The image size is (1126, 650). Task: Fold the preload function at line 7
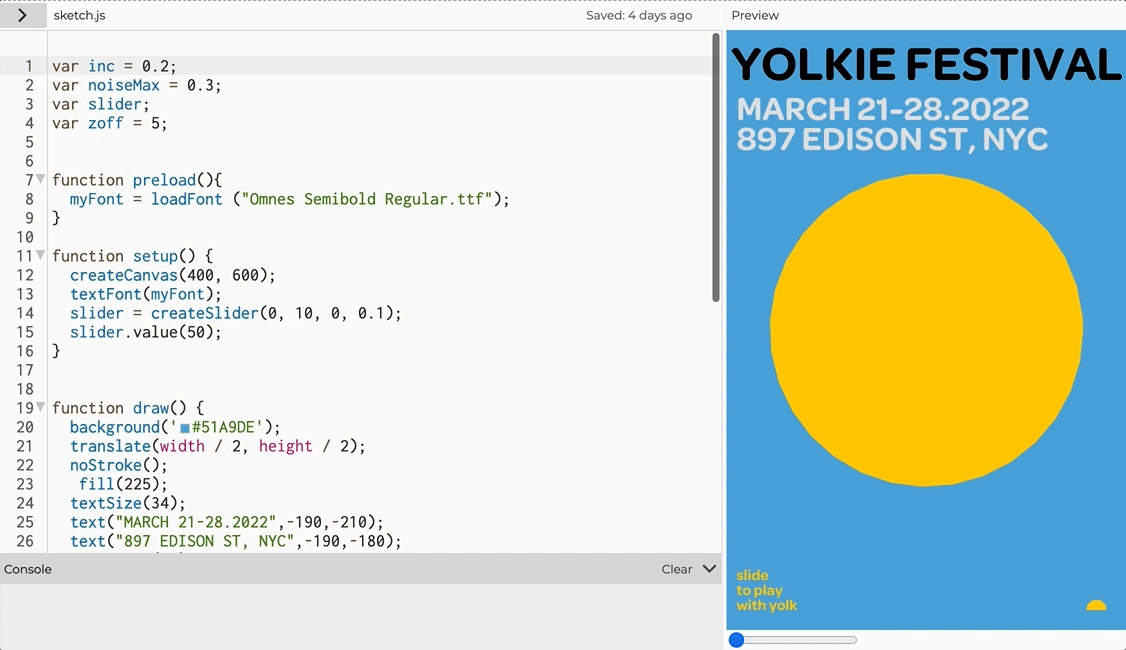click(41, 179)
